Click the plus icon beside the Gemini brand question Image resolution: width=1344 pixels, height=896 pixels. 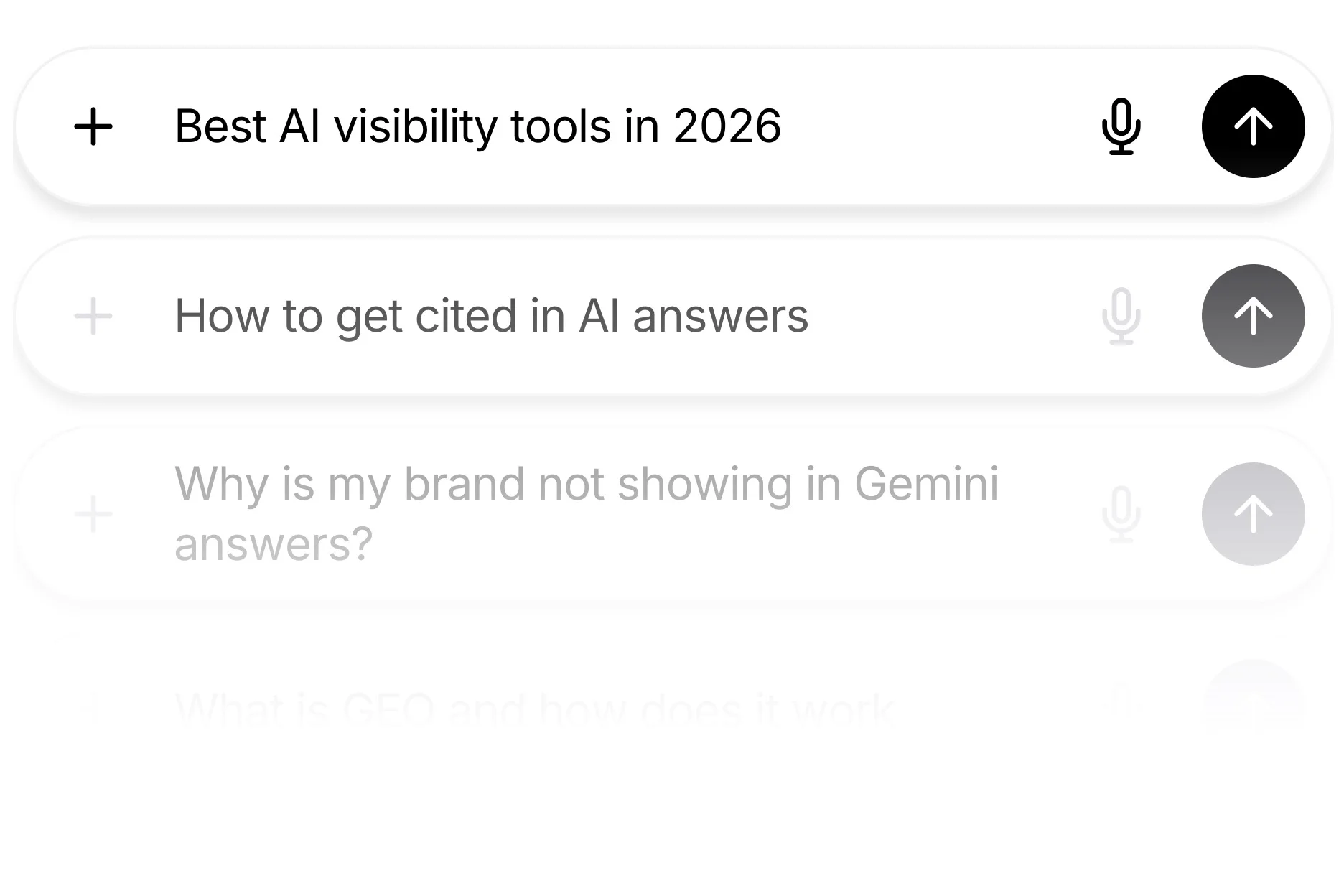coord(93,513)
